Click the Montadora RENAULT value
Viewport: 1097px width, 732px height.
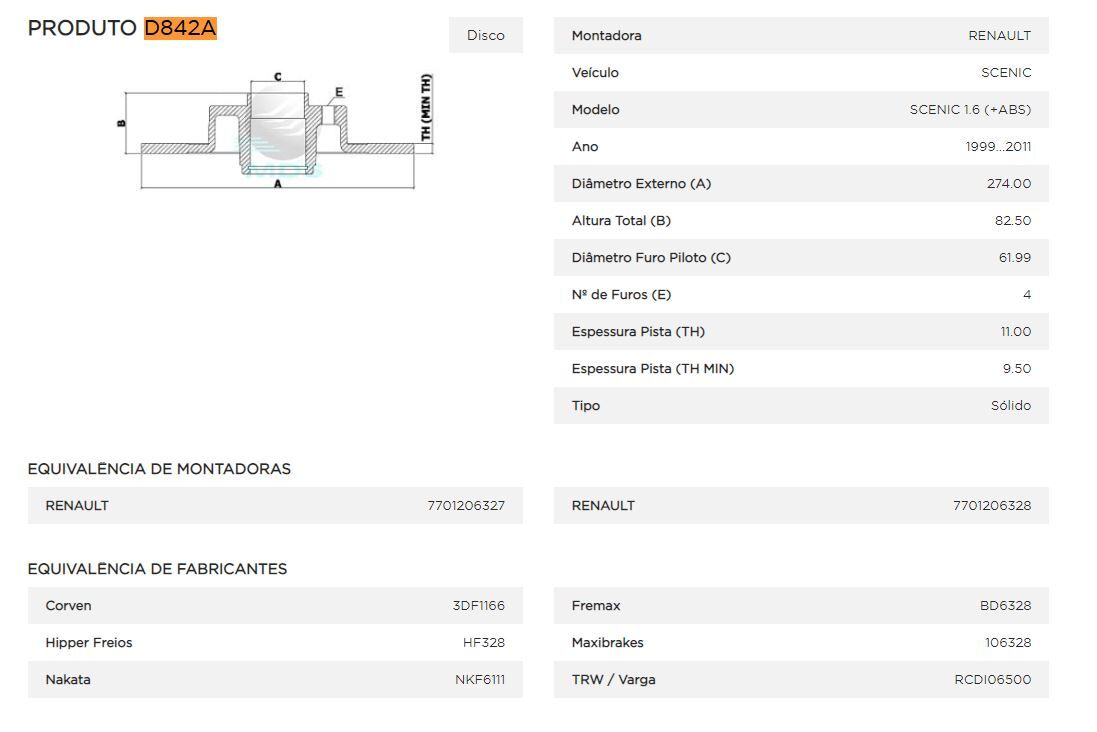(999, 36)
